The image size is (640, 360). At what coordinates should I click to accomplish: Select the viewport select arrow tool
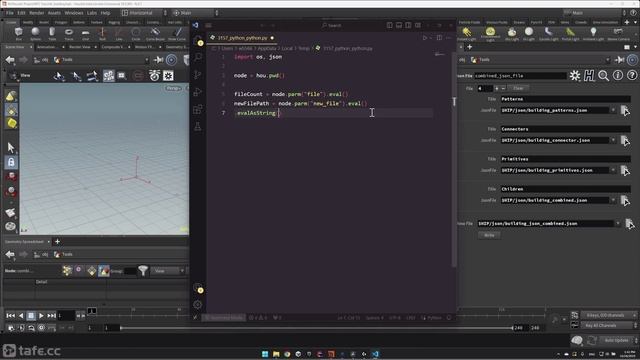click(x=11, y=147)
